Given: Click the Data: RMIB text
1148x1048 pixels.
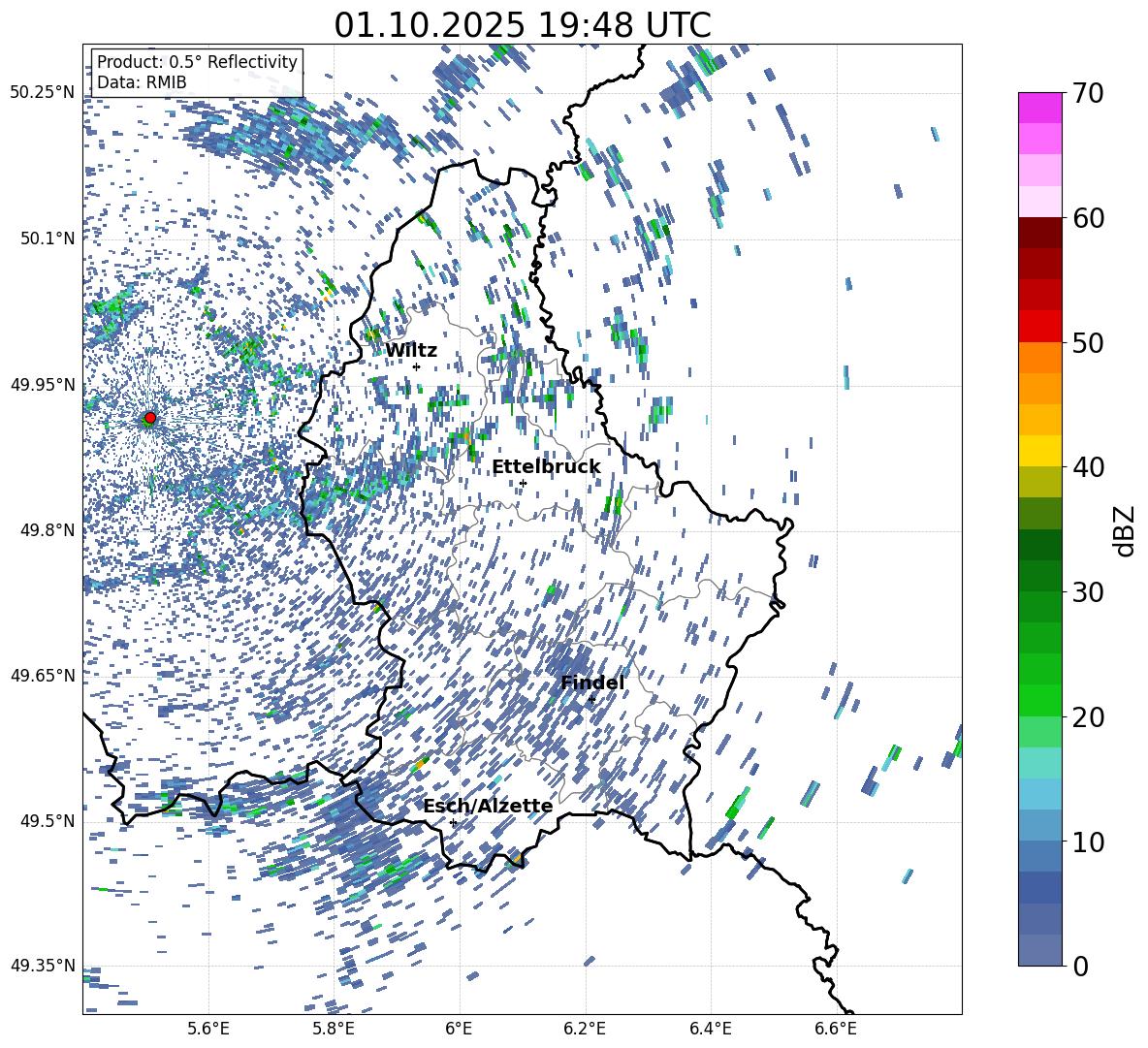Looking at the screenshot, I should click(142, 82).
